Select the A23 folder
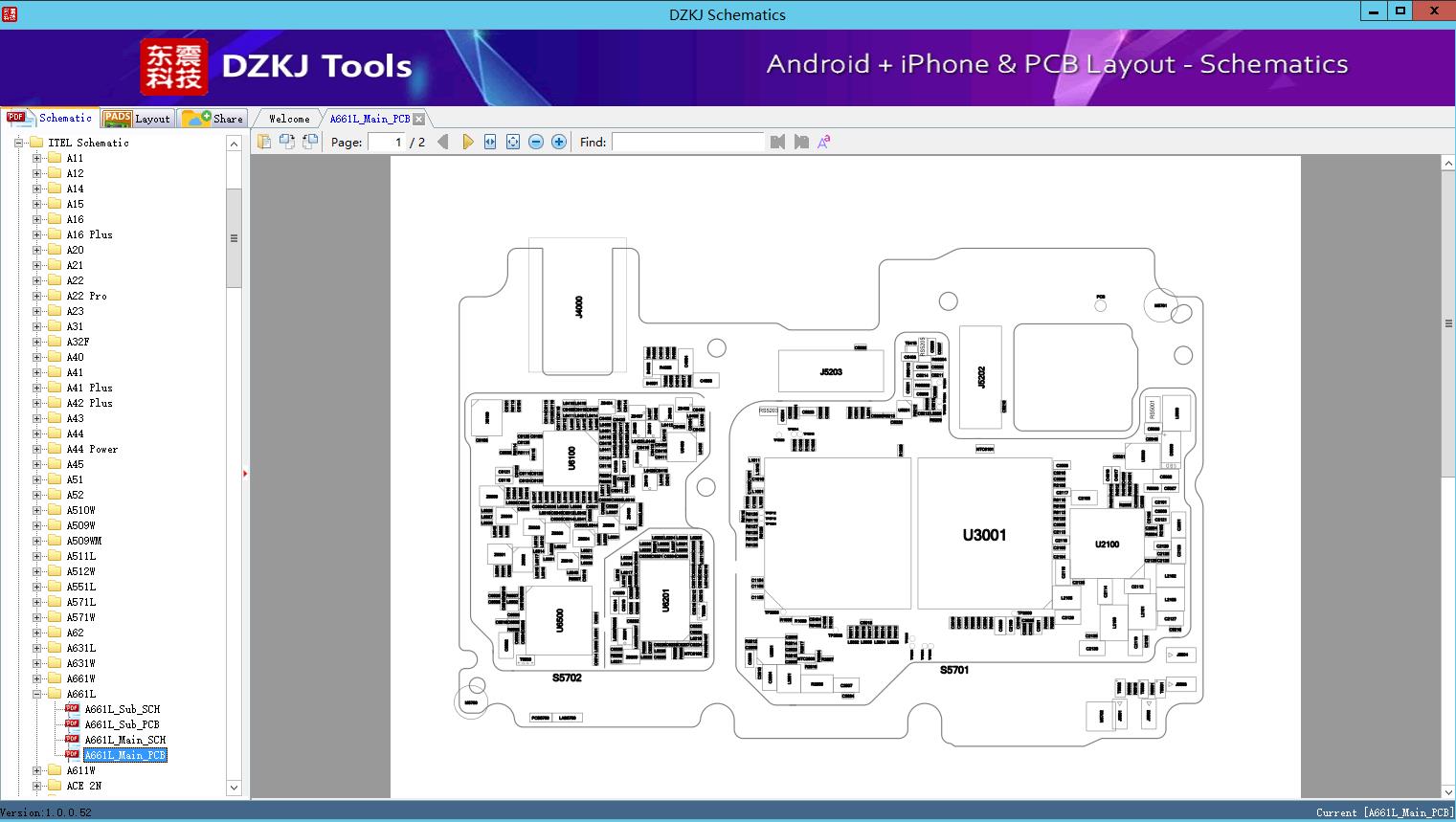 point(75,311)
